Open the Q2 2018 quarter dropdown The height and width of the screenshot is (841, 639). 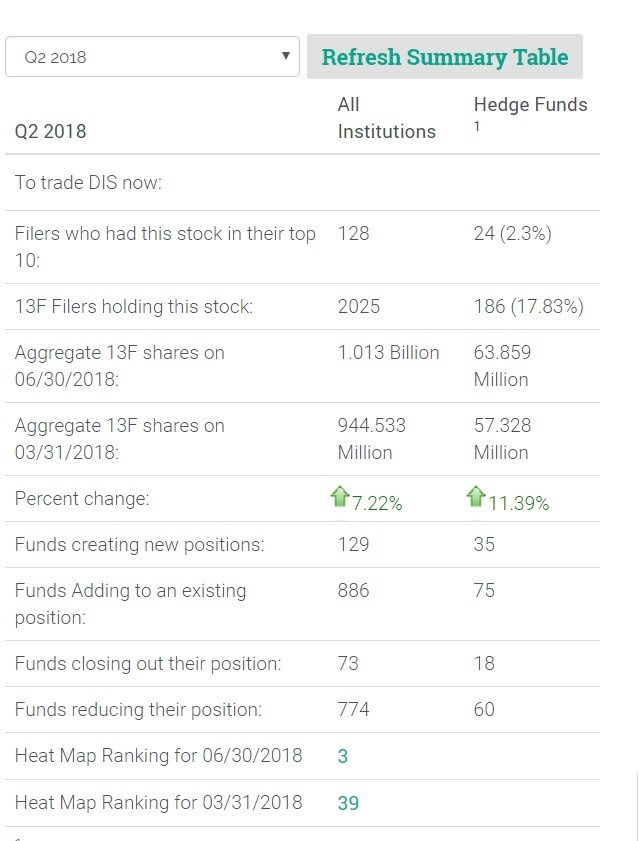coord(152,57)
